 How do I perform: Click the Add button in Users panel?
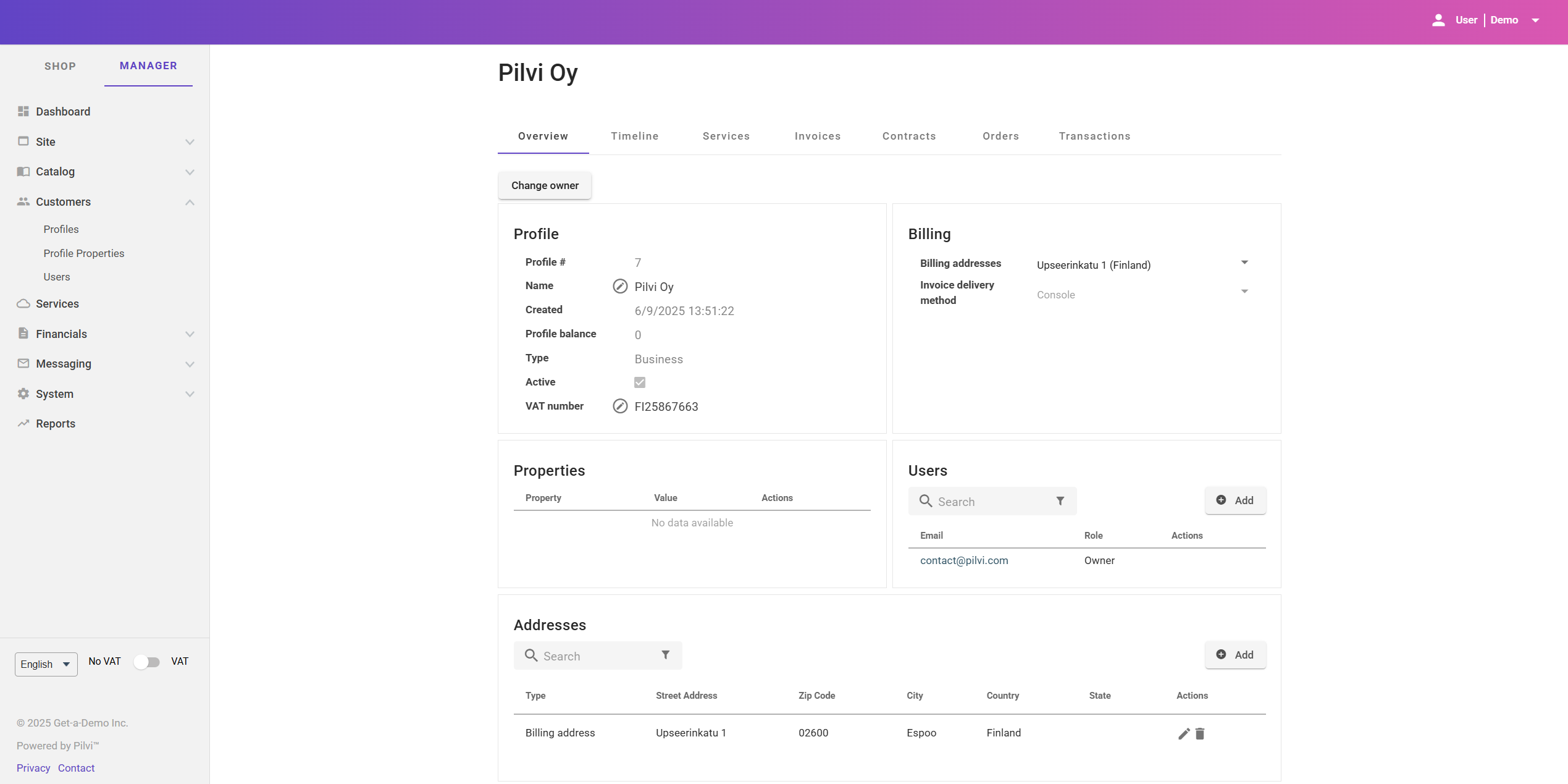point(1235,500)
